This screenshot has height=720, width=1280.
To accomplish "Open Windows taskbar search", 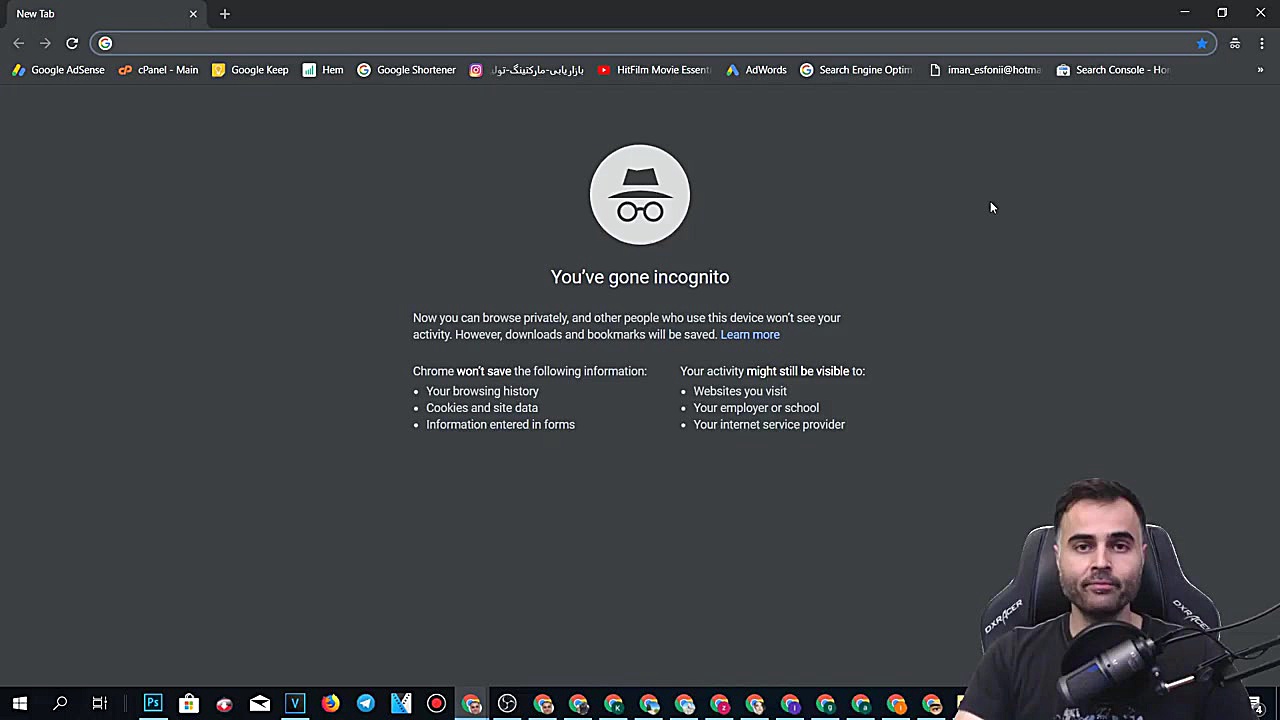I will click(x=60, y=704).
